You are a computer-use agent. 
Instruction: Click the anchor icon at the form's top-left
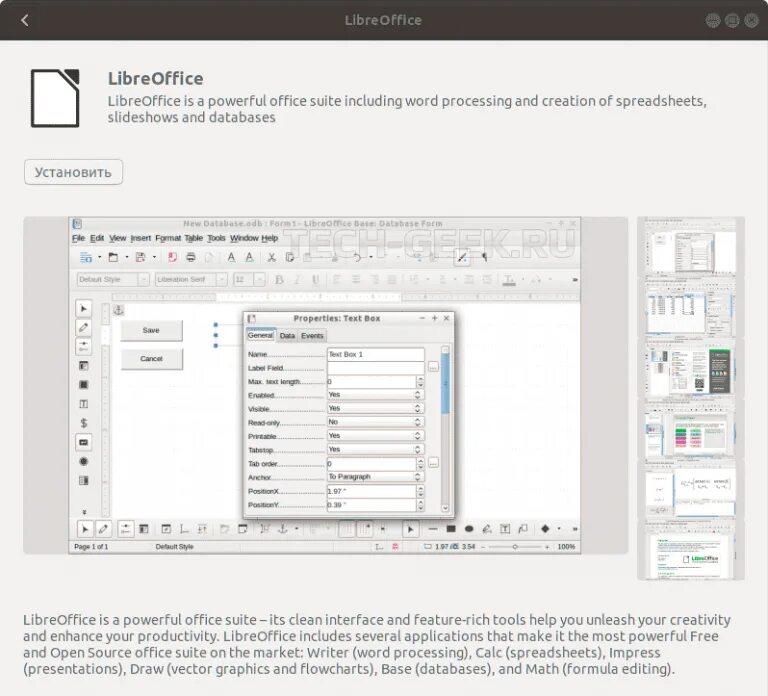(x=118, y=310)
